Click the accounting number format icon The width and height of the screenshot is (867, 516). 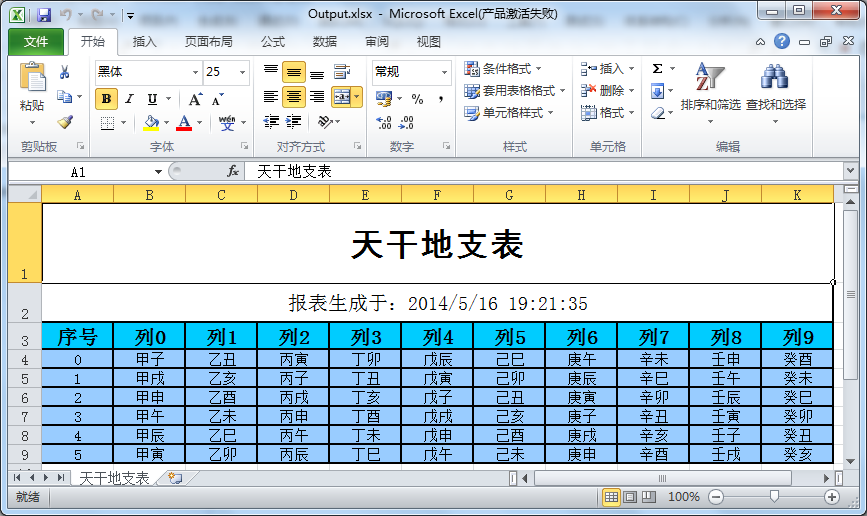(384, 99)
